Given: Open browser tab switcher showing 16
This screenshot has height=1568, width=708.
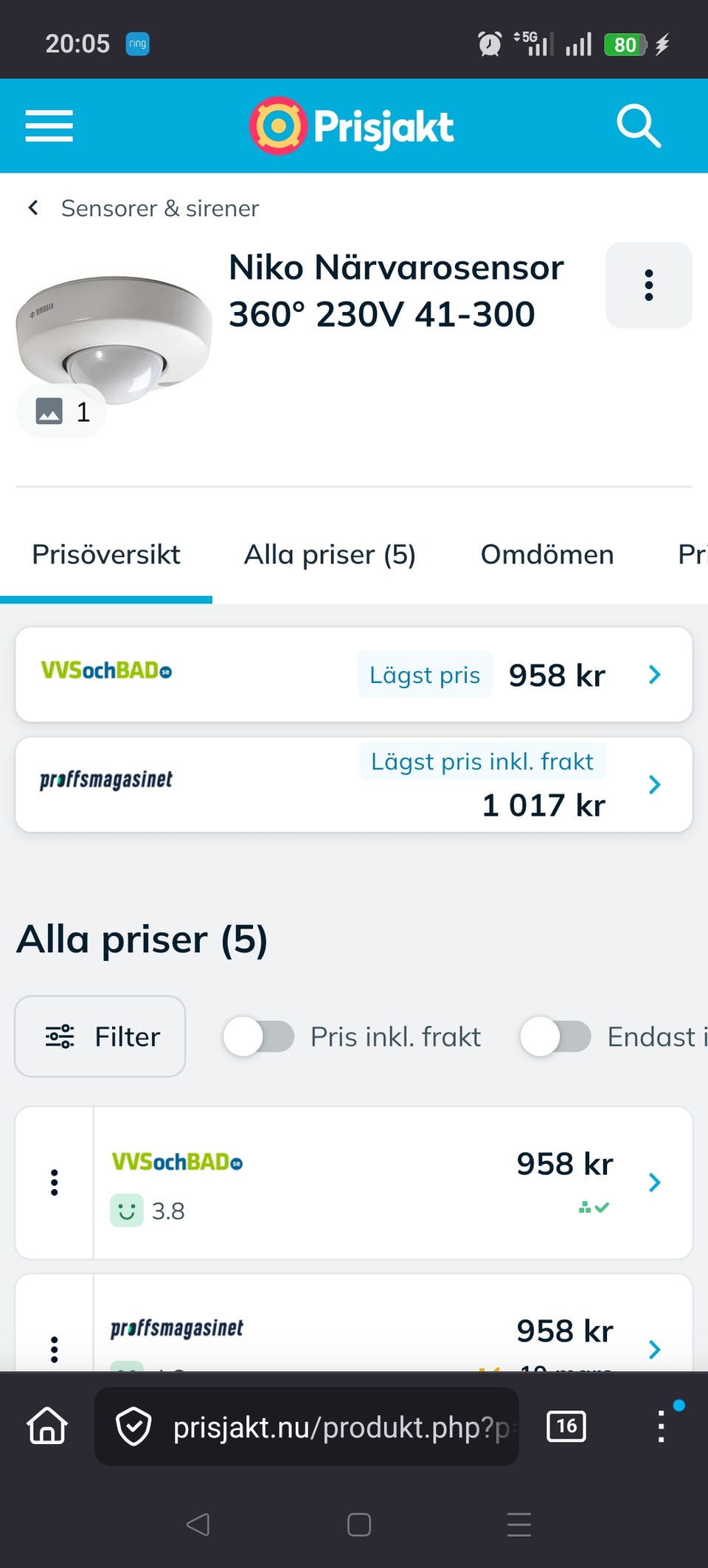Looking at the screenshot, I should coord(566,1426).
